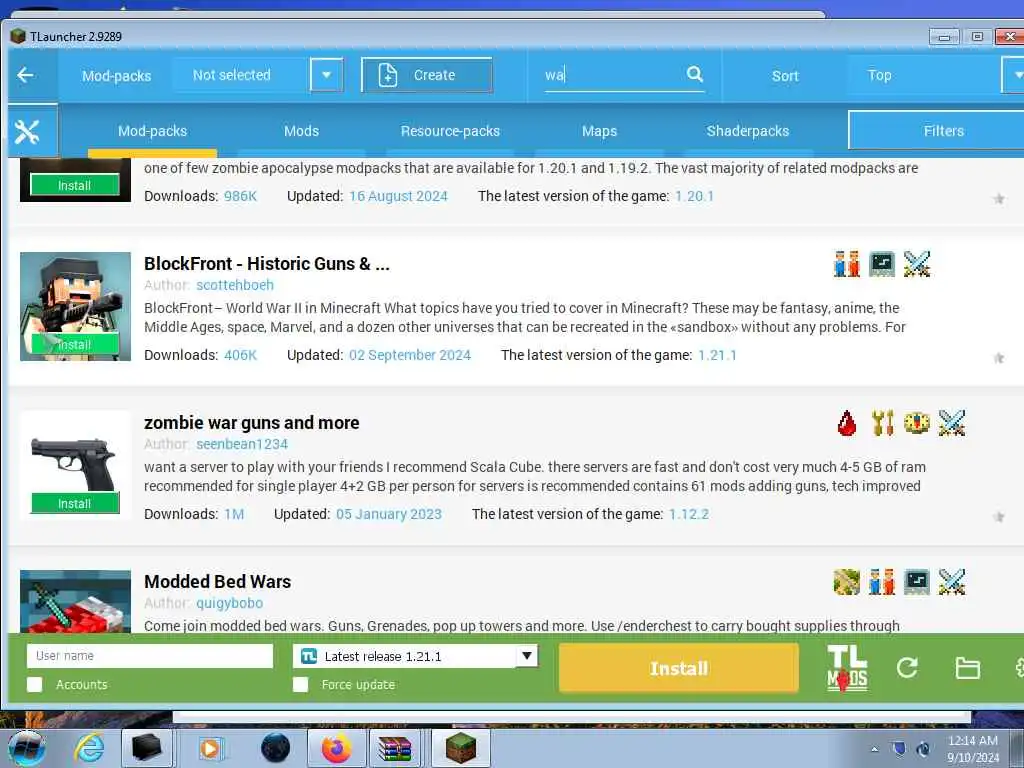Switch to the Mods tab

click(x=301, y=131)
